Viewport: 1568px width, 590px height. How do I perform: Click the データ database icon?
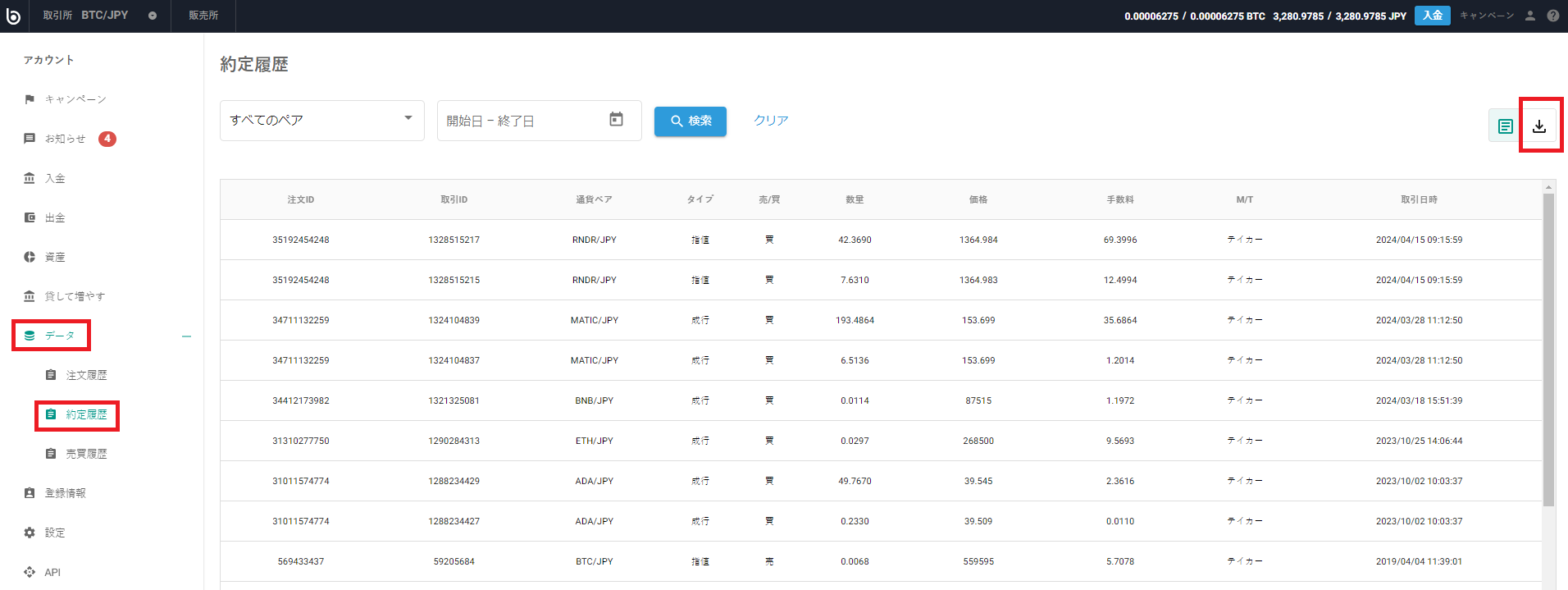[x=30, y=336]
